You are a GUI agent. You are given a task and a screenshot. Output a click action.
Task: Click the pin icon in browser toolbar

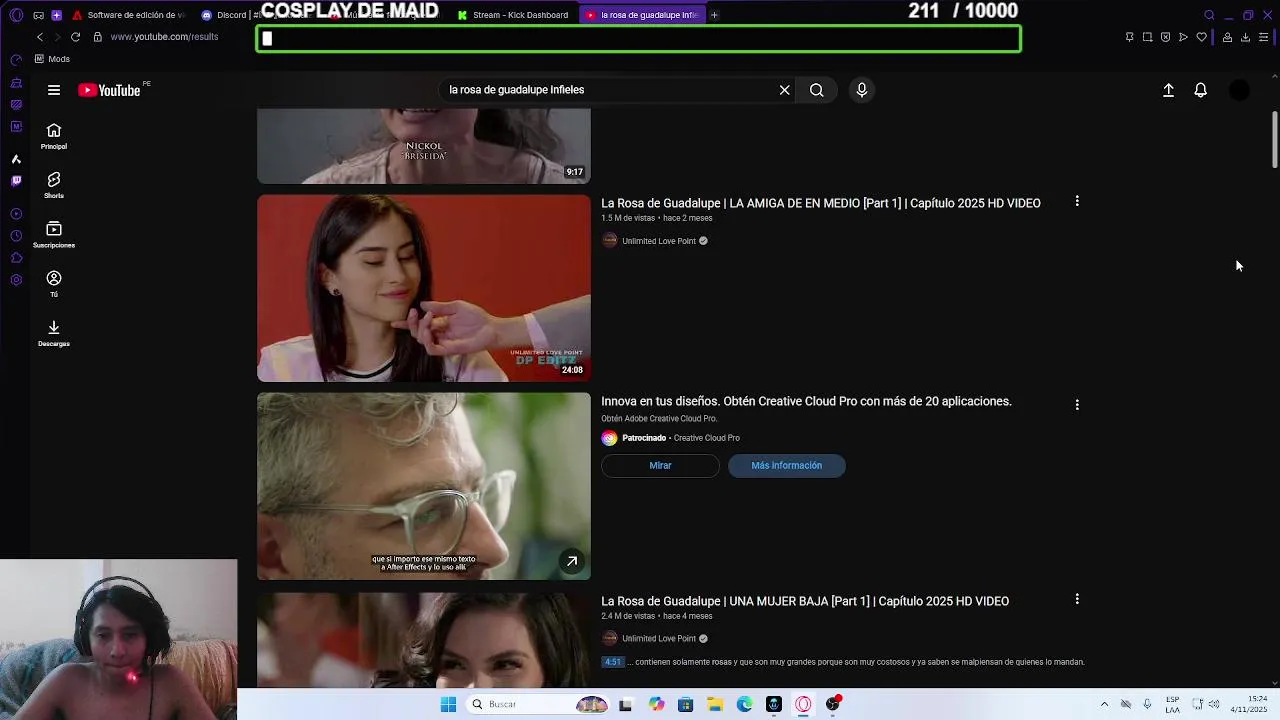point(1129,37)
